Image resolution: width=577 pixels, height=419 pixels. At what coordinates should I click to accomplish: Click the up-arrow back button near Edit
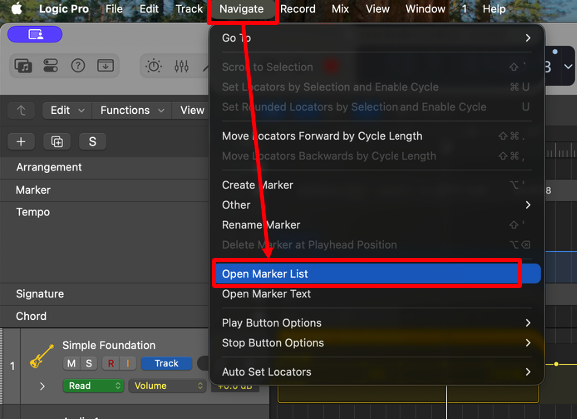coord(21,110)
